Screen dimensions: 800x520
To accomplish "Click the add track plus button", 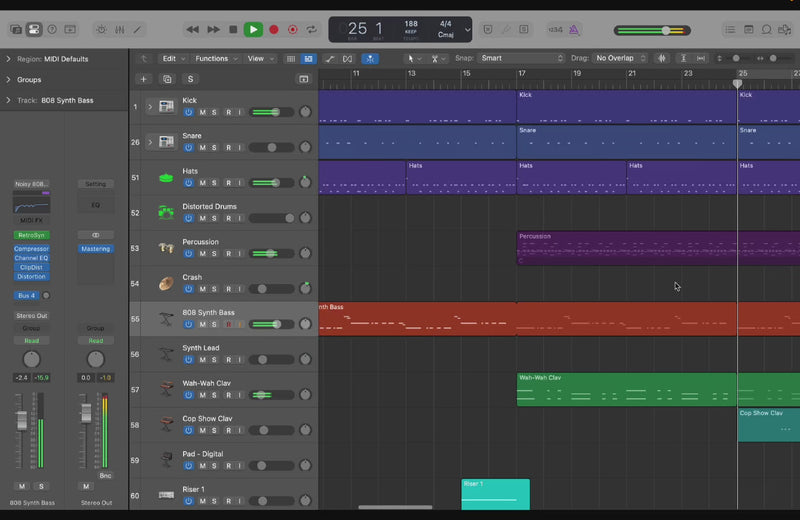I will point(143,79).
